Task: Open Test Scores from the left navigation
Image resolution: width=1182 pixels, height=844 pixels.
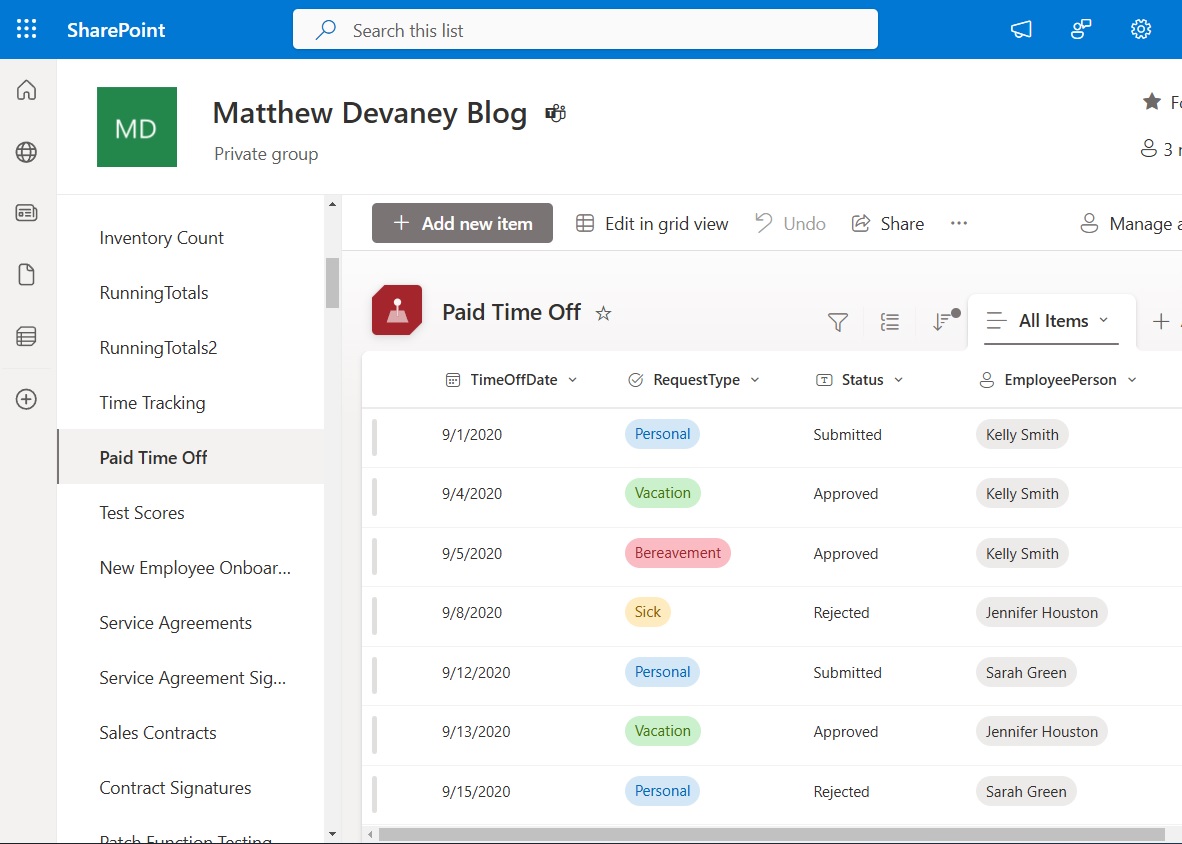Action: 142,513
